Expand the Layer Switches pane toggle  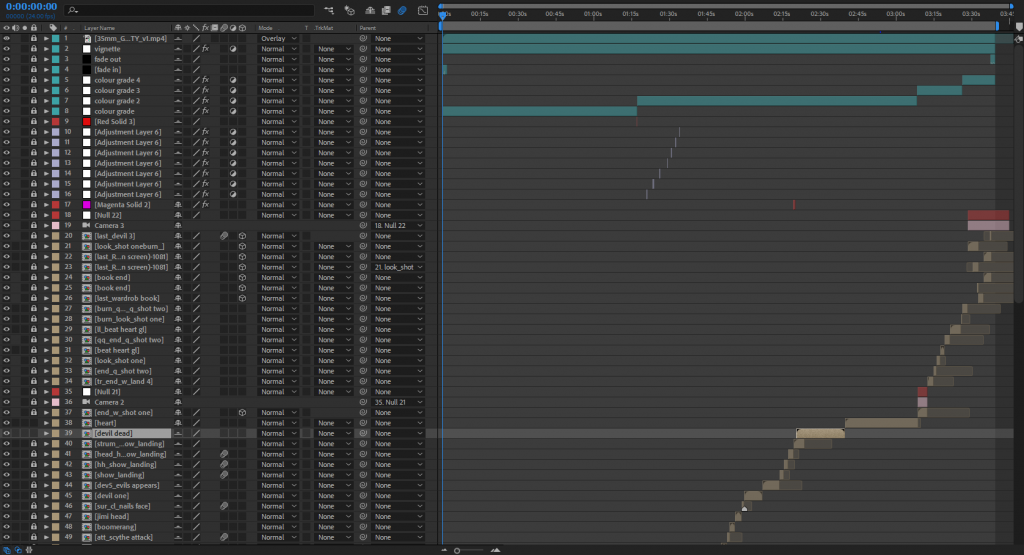[7, 550]
